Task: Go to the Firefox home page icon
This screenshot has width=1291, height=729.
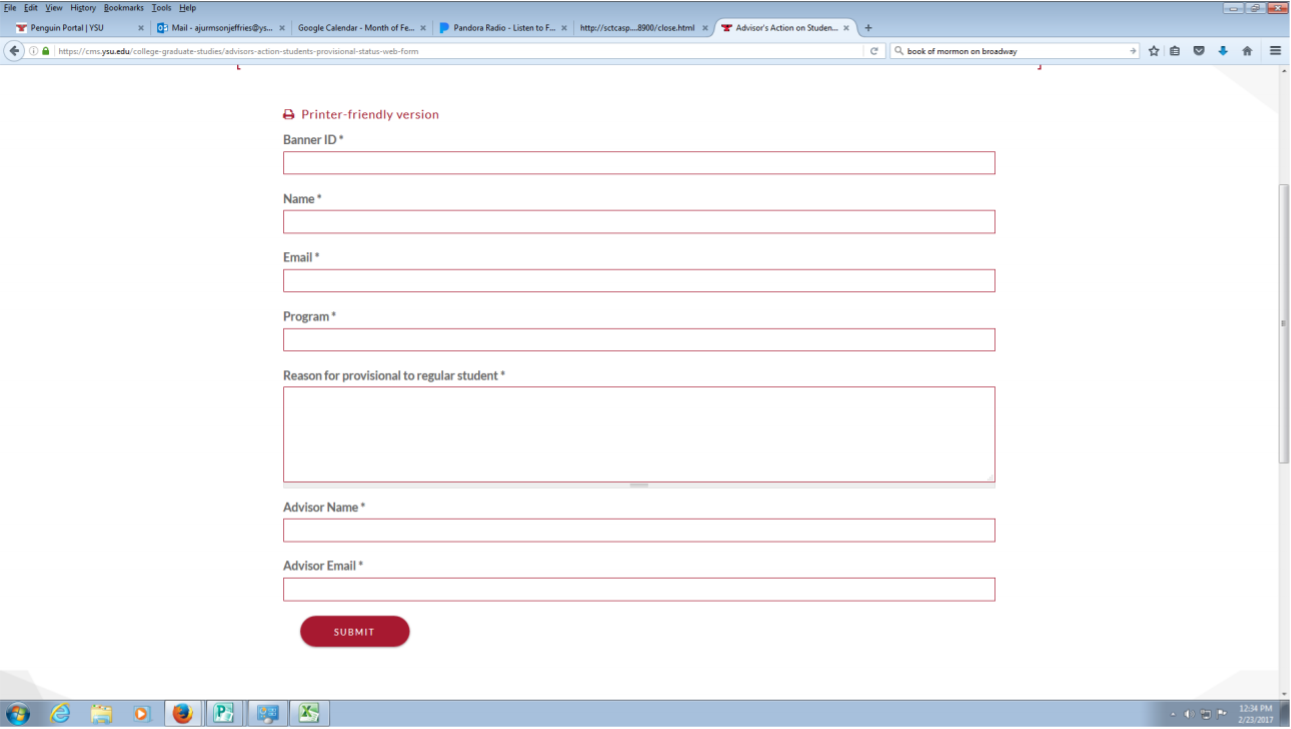Action: (x=1247, y=51)
